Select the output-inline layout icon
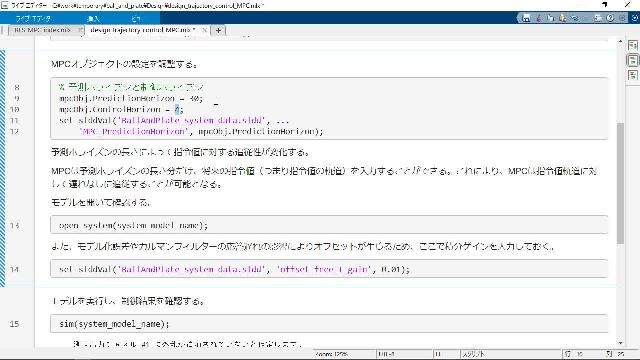640x360 pixels. (x=633, y=60)
